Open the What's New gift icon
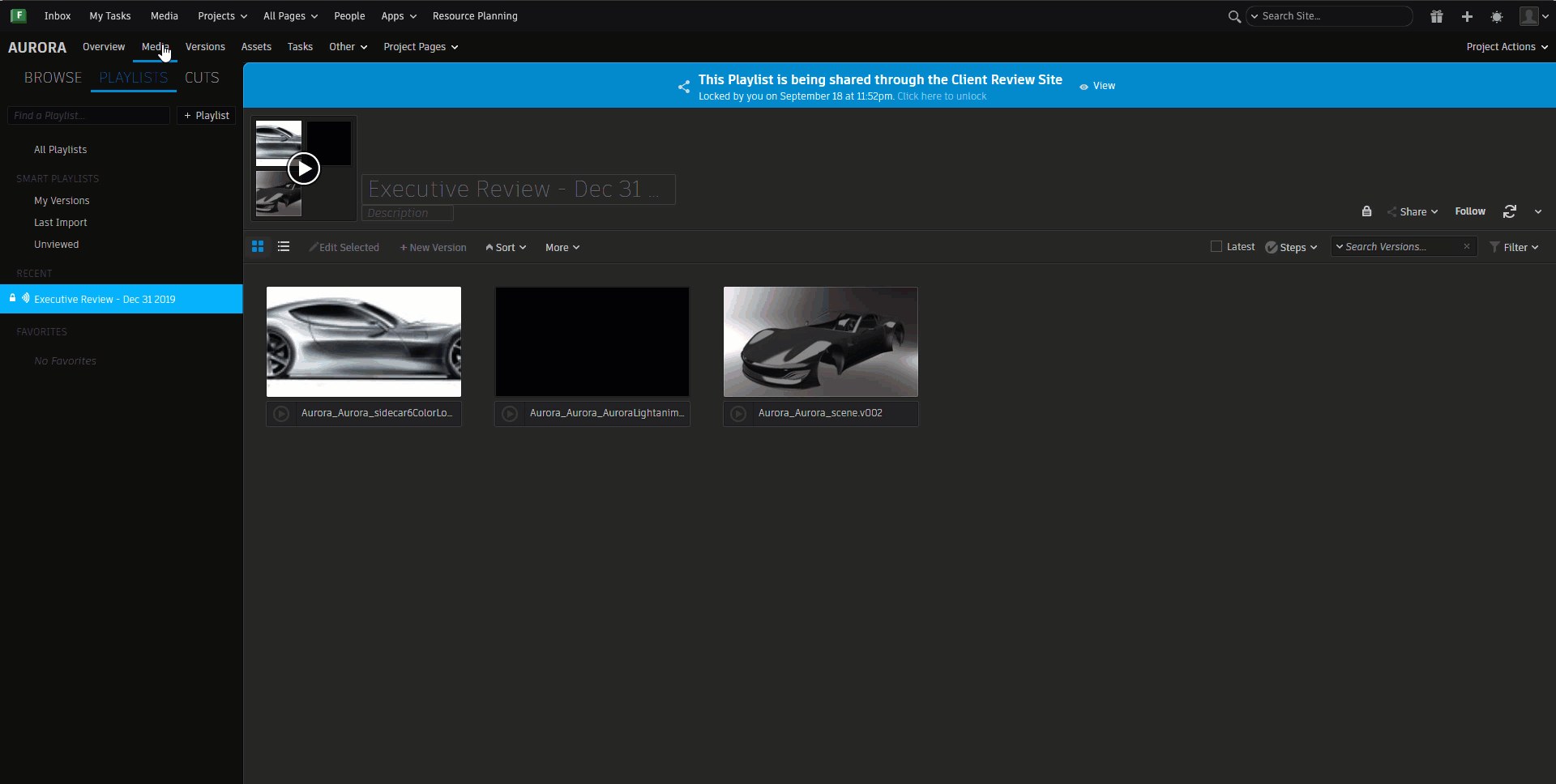 tap(1437, 16)
